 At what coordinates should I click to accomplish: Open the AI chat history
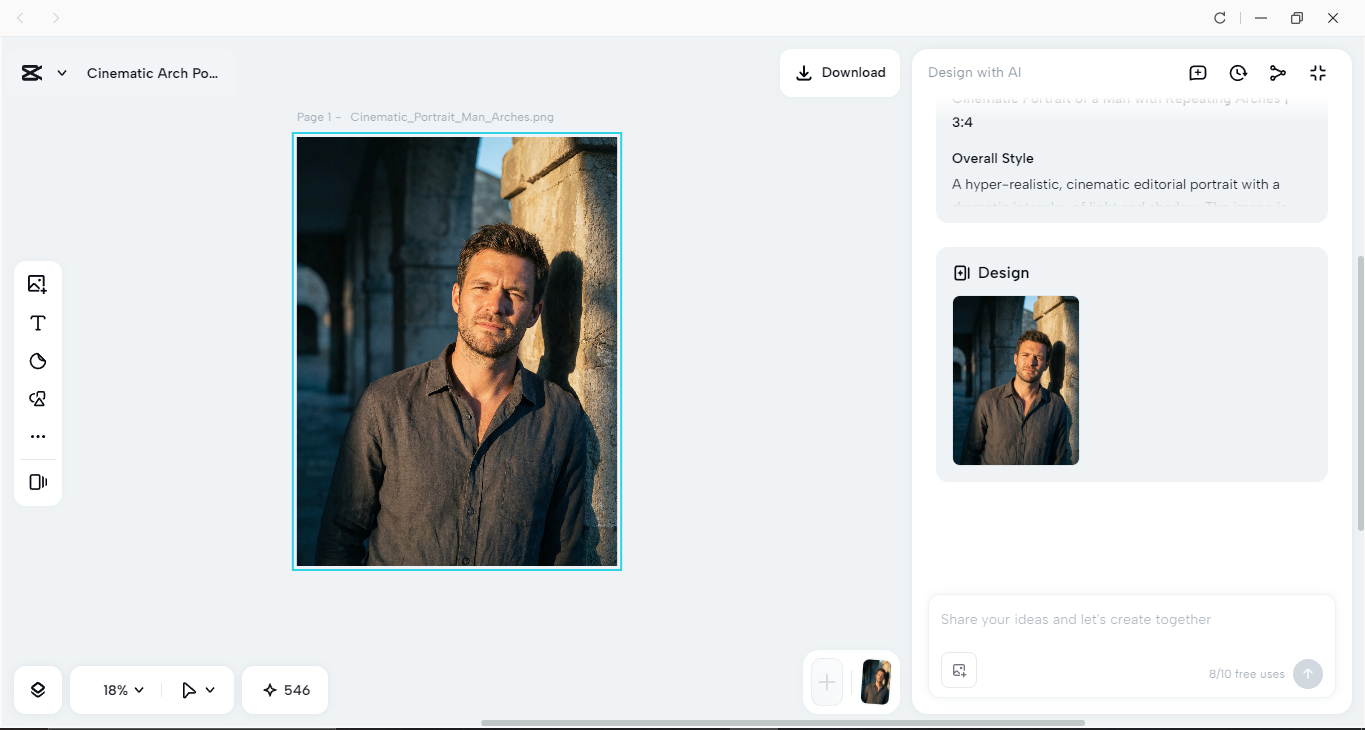pos(1238,73)
